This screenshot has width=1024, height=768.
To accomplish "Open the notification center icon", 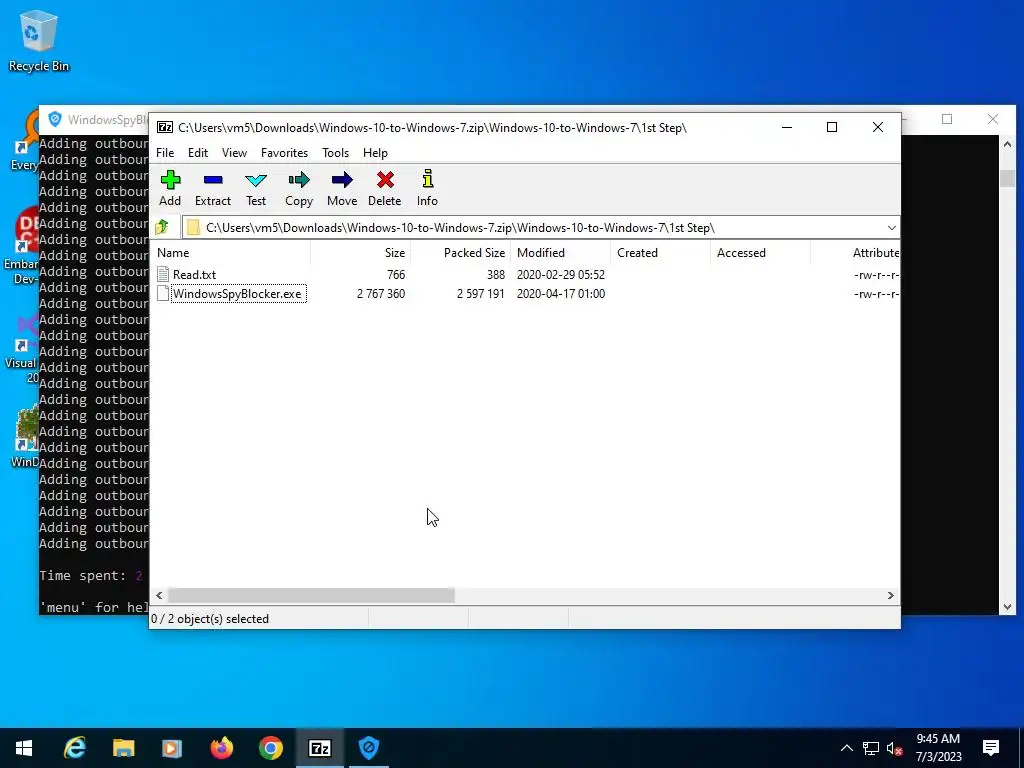I will coord(991,748).
